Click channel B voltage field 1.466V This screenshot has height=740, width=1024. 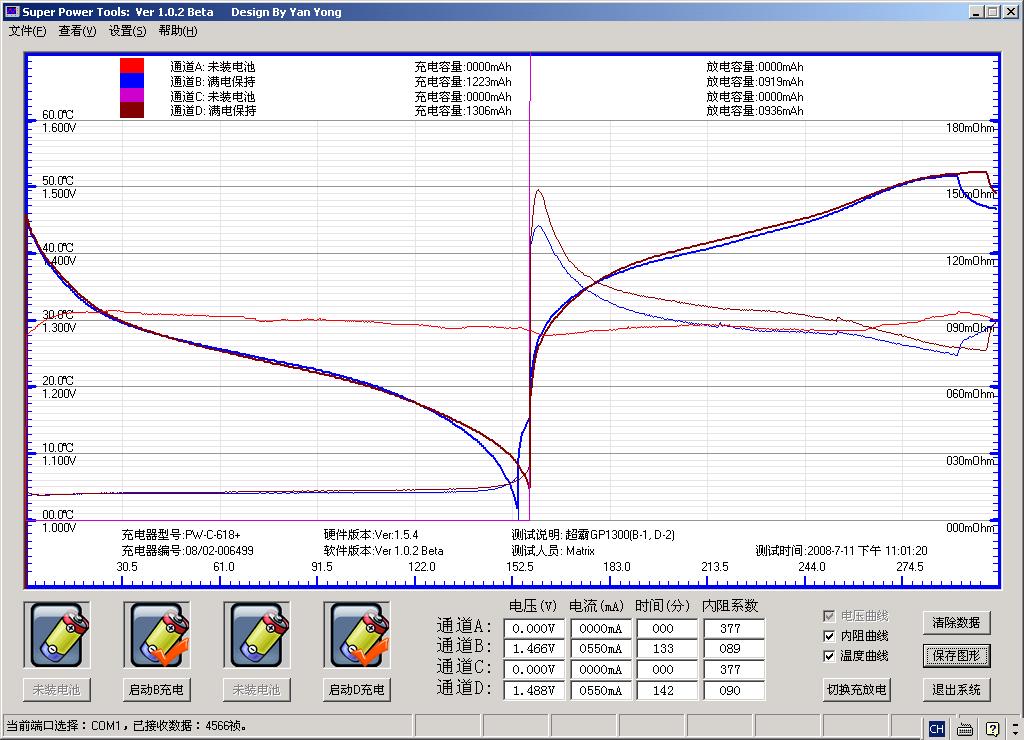pos(534,649)
